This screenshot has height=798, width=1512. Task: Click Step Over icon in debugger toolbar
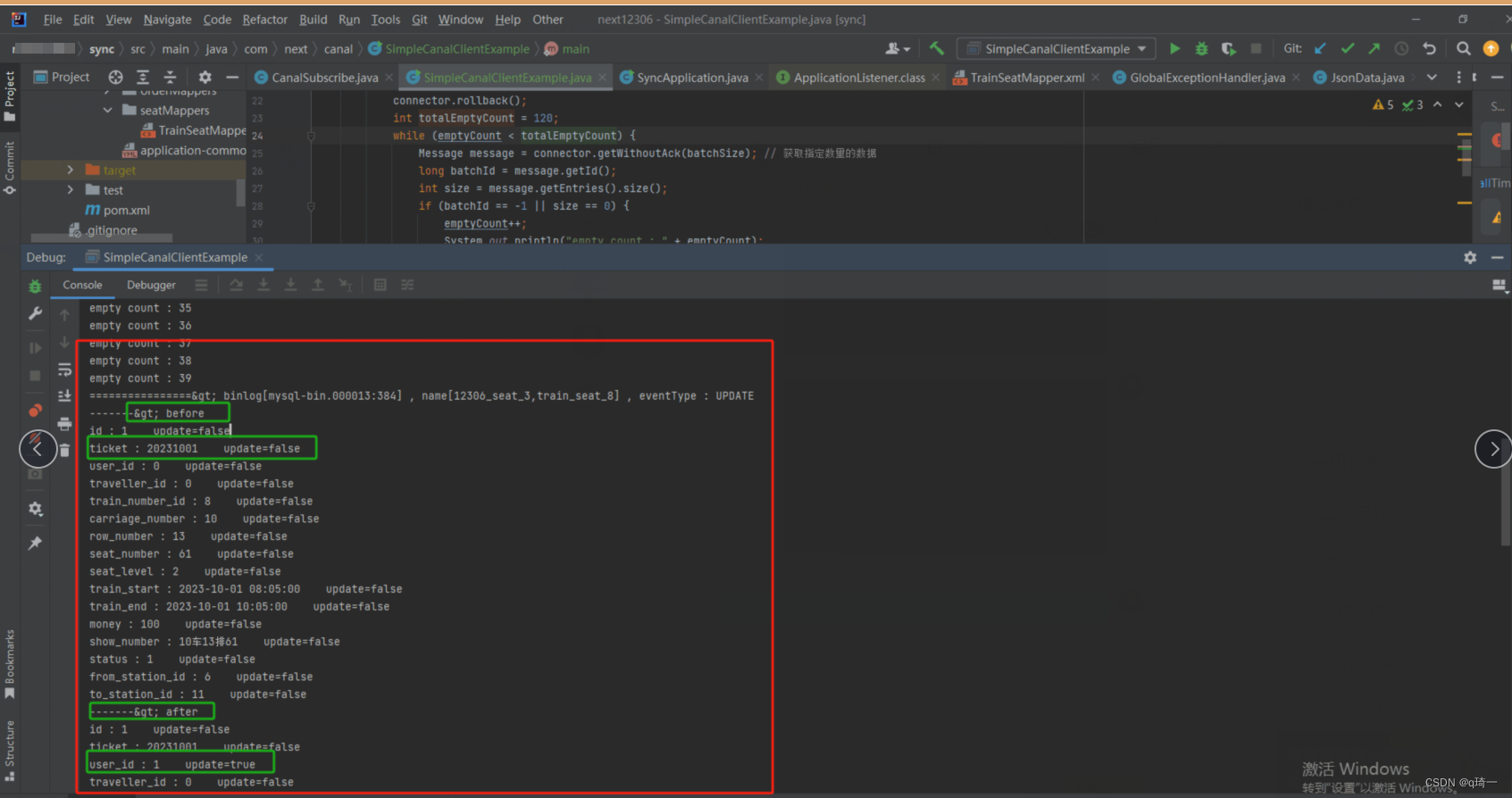(236, 285)
